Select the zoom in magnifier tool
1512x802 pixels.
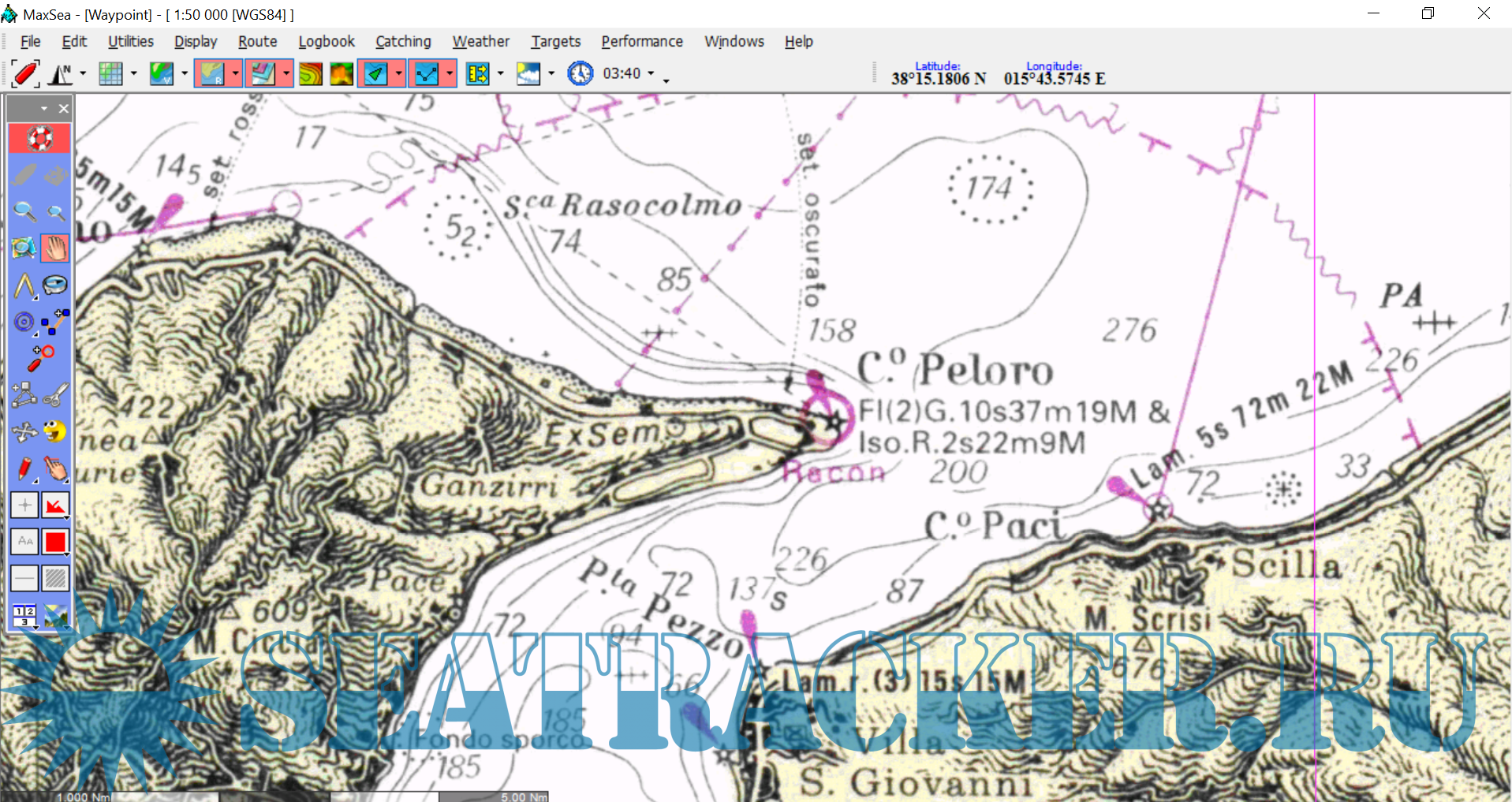tap(24, 211)
